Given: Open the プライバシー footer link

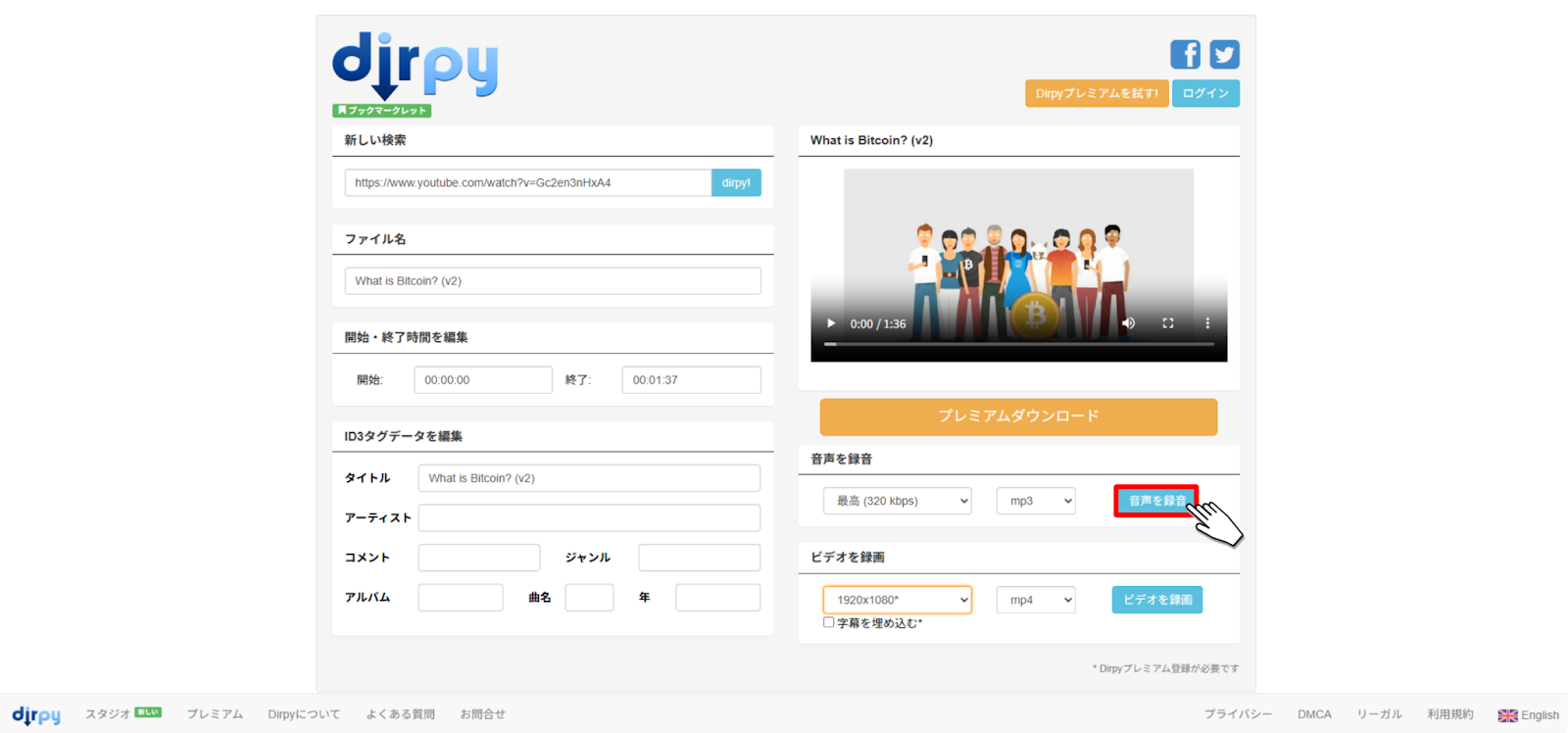Looking at the screenshot, I should [1238, 714].
